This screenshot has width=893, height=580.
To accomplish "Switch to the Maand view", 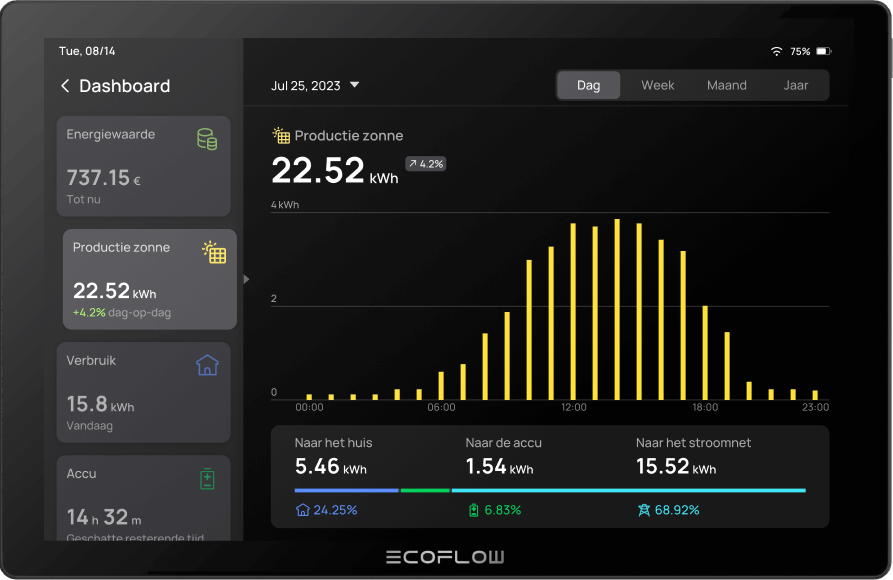I will coord(726,85).
